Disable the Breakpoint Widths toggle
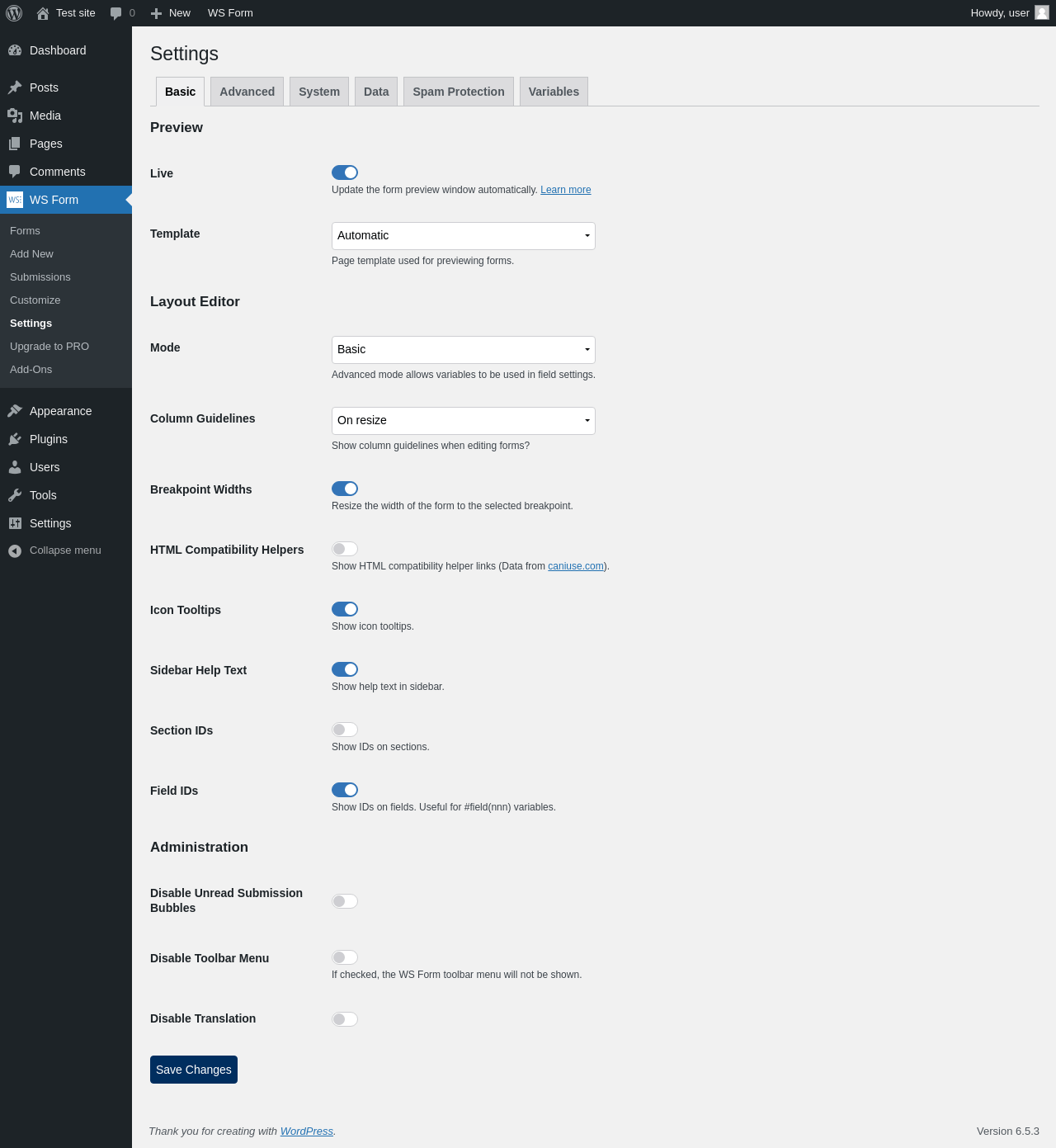 345,489
